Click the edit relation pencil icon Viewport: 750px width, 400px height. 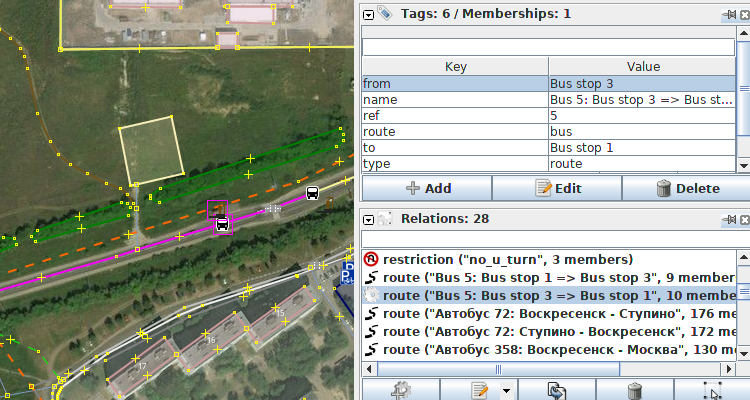pyautogui.click(x=479, y=390)
